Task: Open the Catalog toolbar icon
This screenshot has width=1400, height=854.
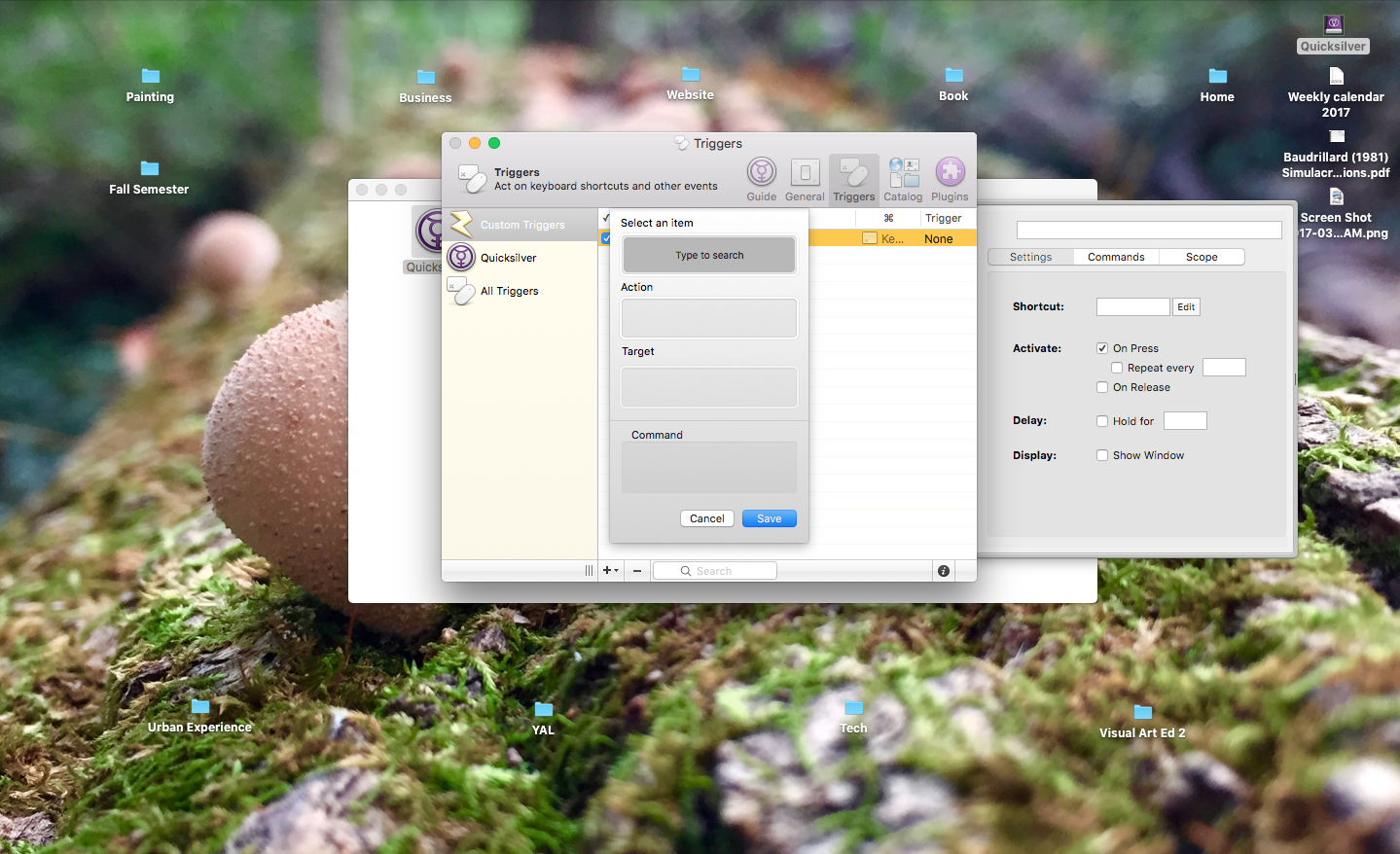Action: (903, 180)
